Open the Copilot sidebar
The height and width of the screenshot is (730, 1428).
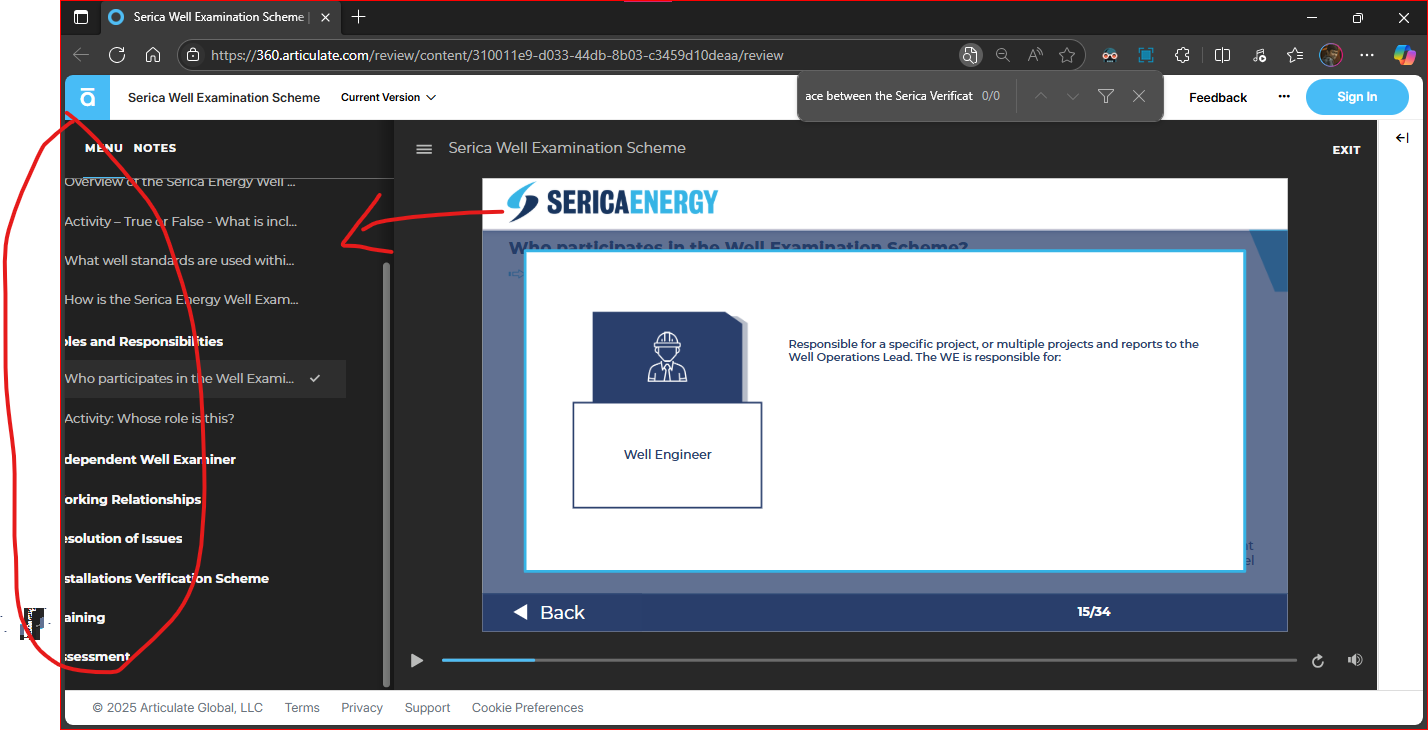point(1405,55)
